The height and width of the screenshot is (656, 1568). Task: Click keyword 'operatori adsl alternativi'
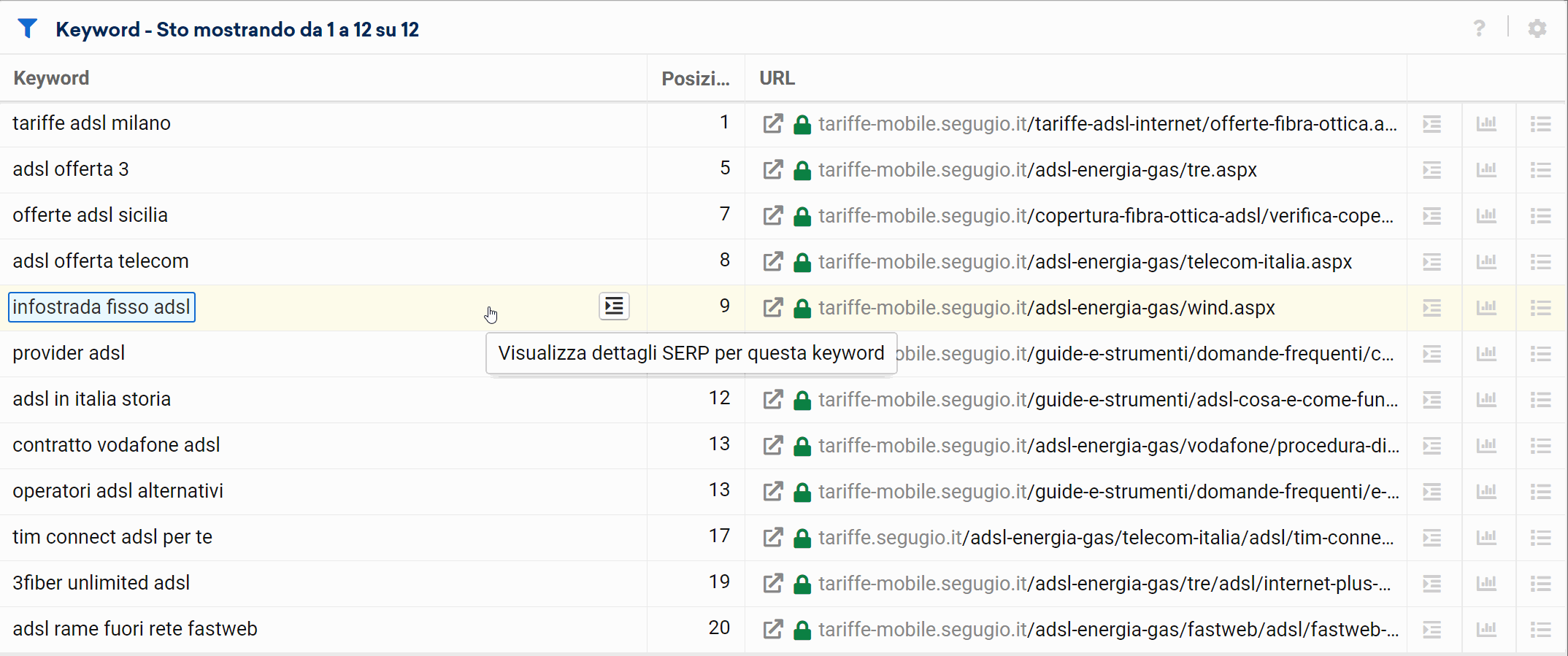(x=118, y=491)
